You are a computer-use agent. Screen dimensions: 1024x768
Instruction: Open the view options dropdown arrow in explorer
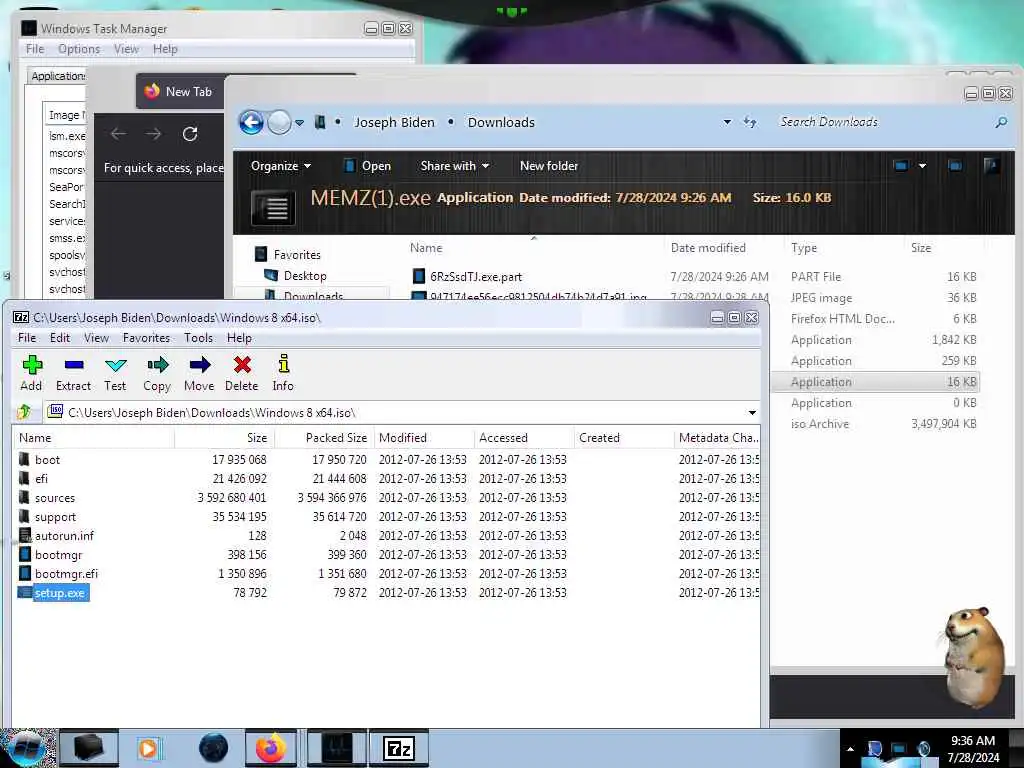922,166
